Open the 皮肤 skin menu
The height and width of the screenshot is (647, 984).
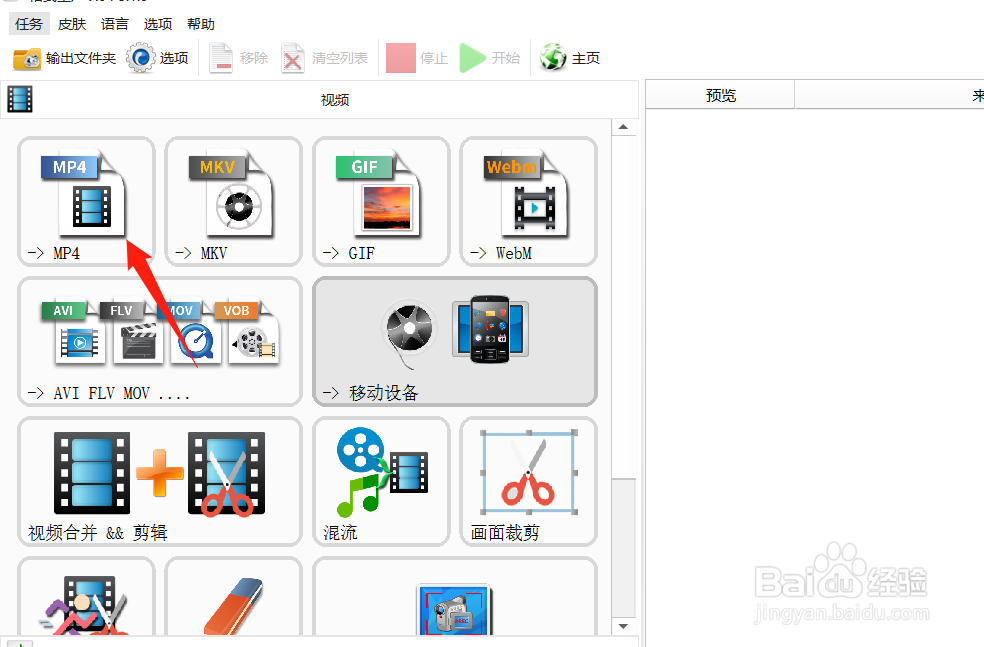click(x=72, y=24)
